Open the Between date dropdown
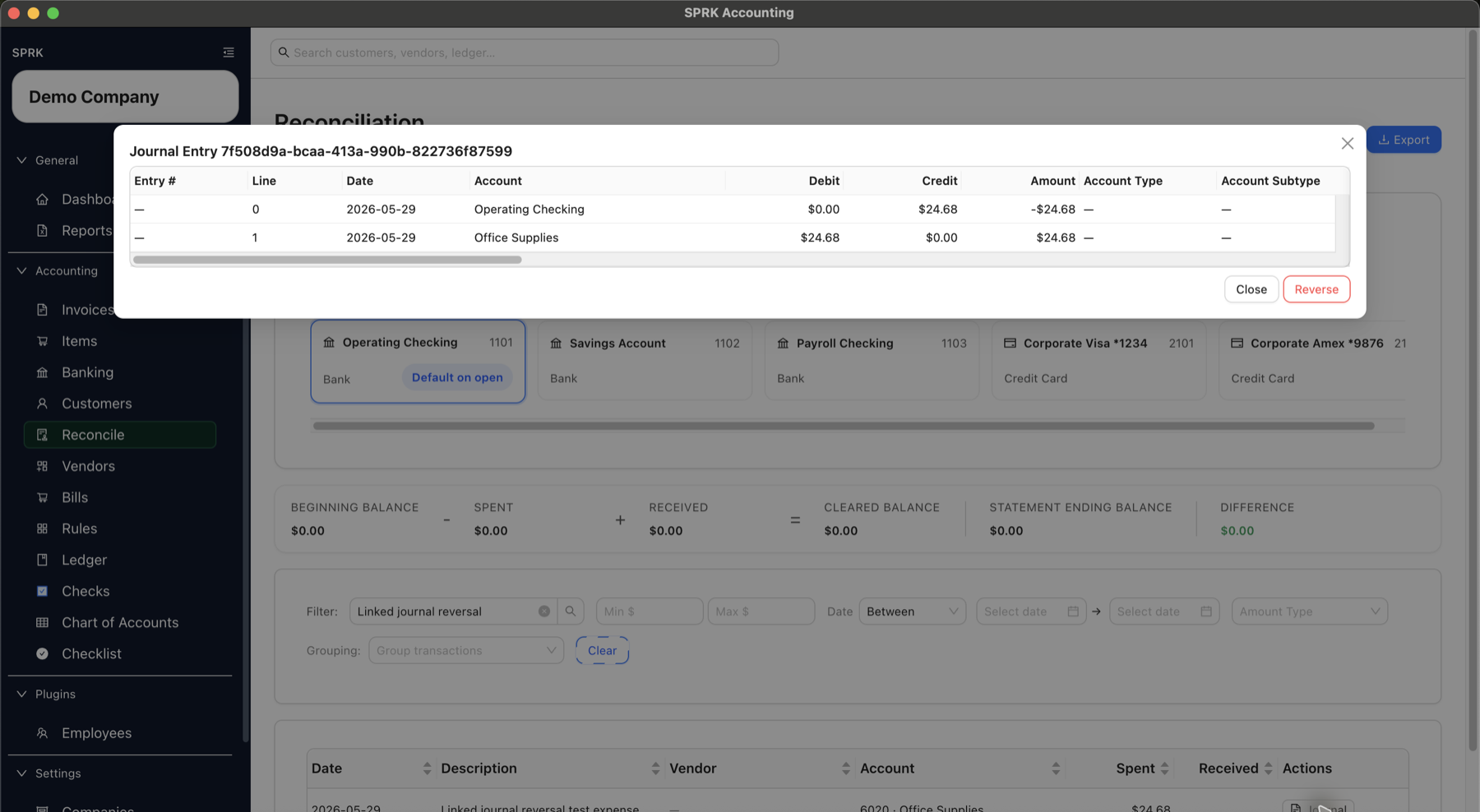The image size is (1480, 812). click(913, 611)
